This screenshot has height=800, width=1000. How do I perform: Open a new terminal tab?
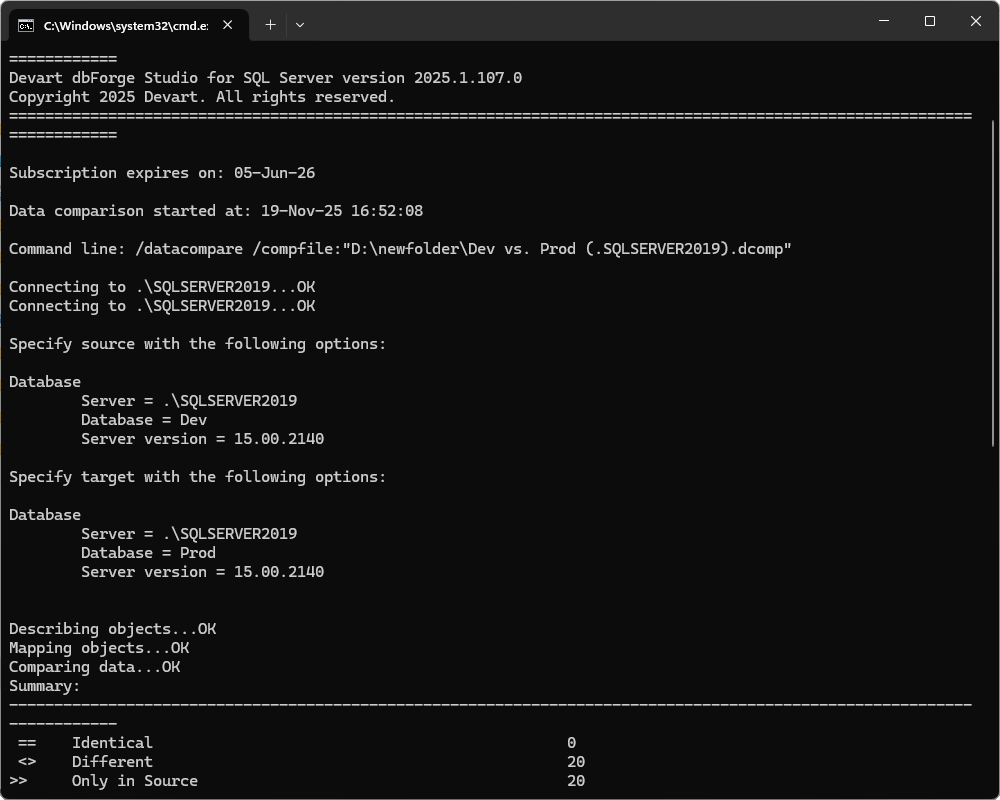[270, 24]
